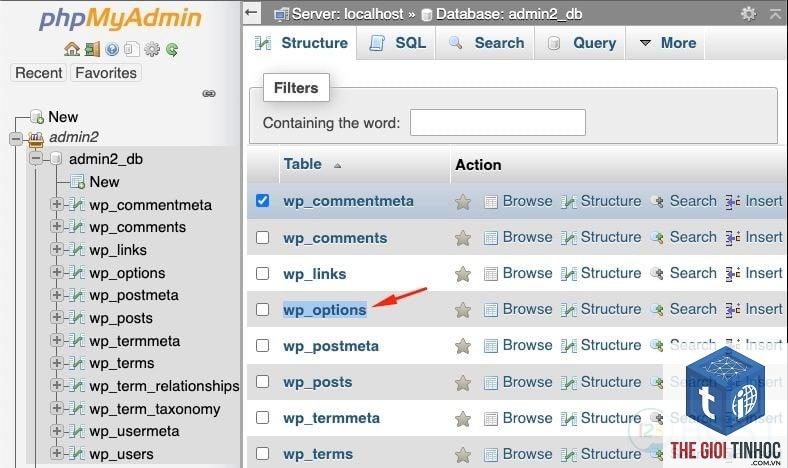Open the wp_options table link
Viewport: 788px width, 468px height.
325,310
